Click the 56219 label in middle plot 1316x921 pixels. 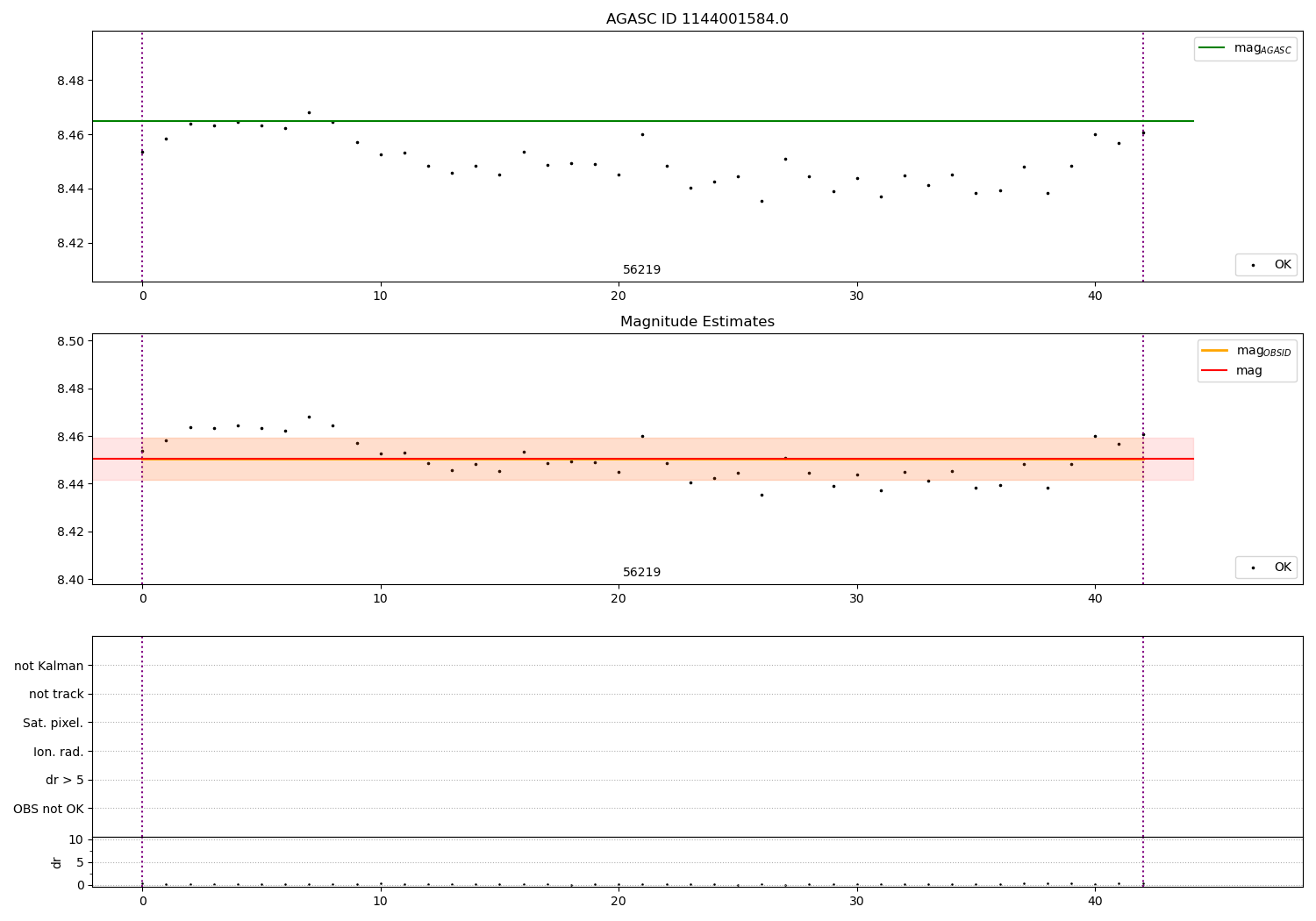point(641,573)
